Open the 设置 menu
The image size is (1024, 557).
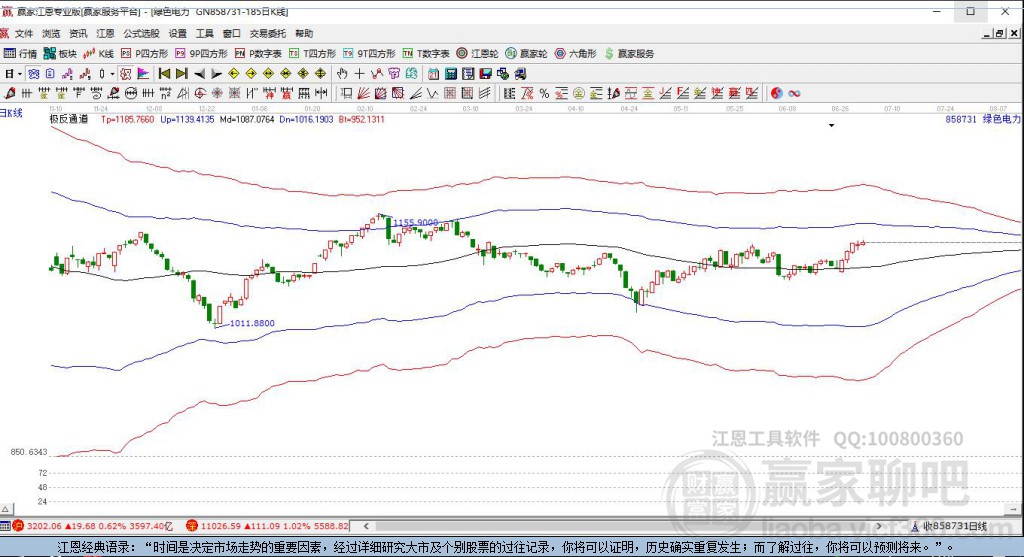[x=178, y=33]
